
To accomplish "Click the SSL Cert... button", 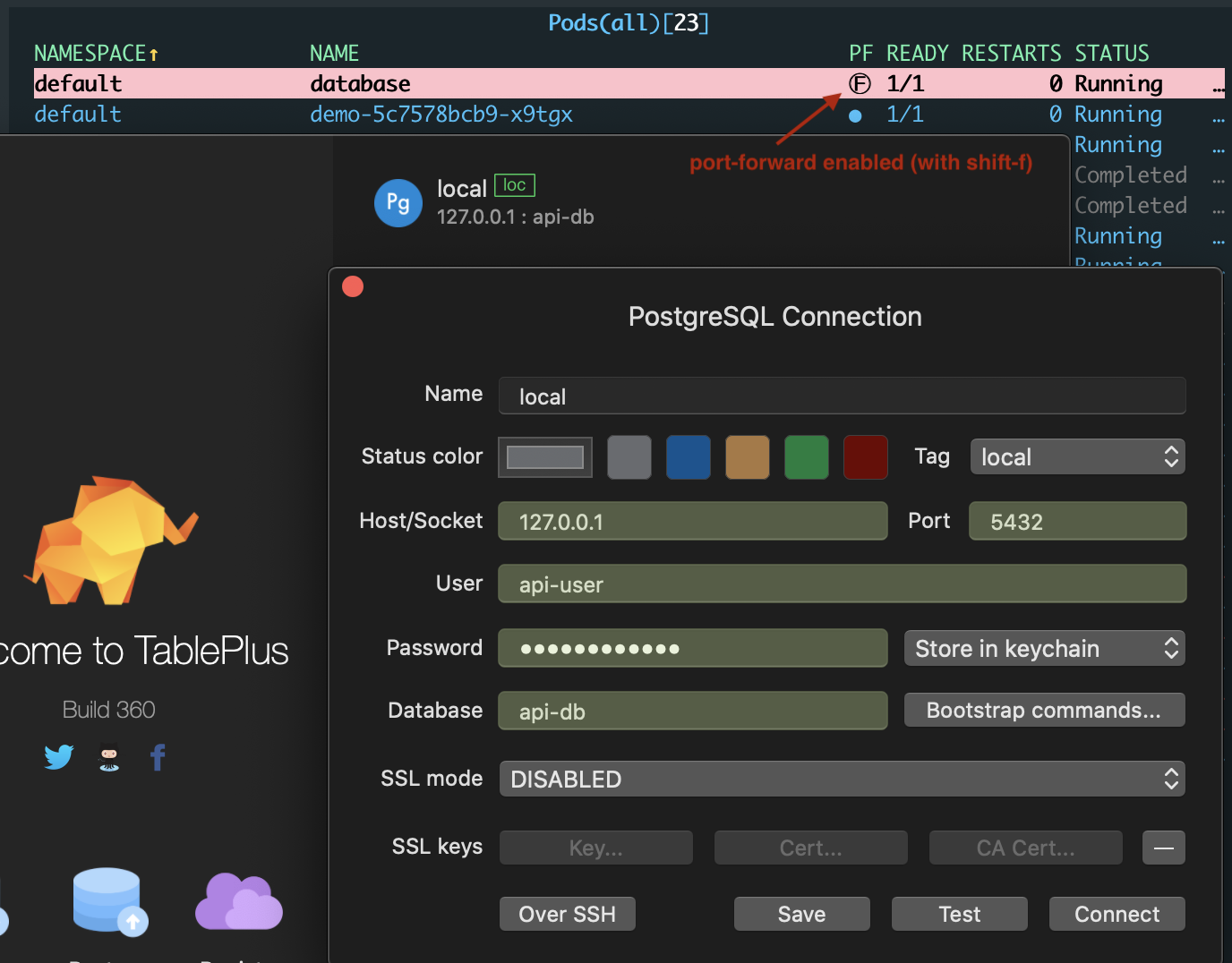I will pyautogui.click(x=811, y=848).
